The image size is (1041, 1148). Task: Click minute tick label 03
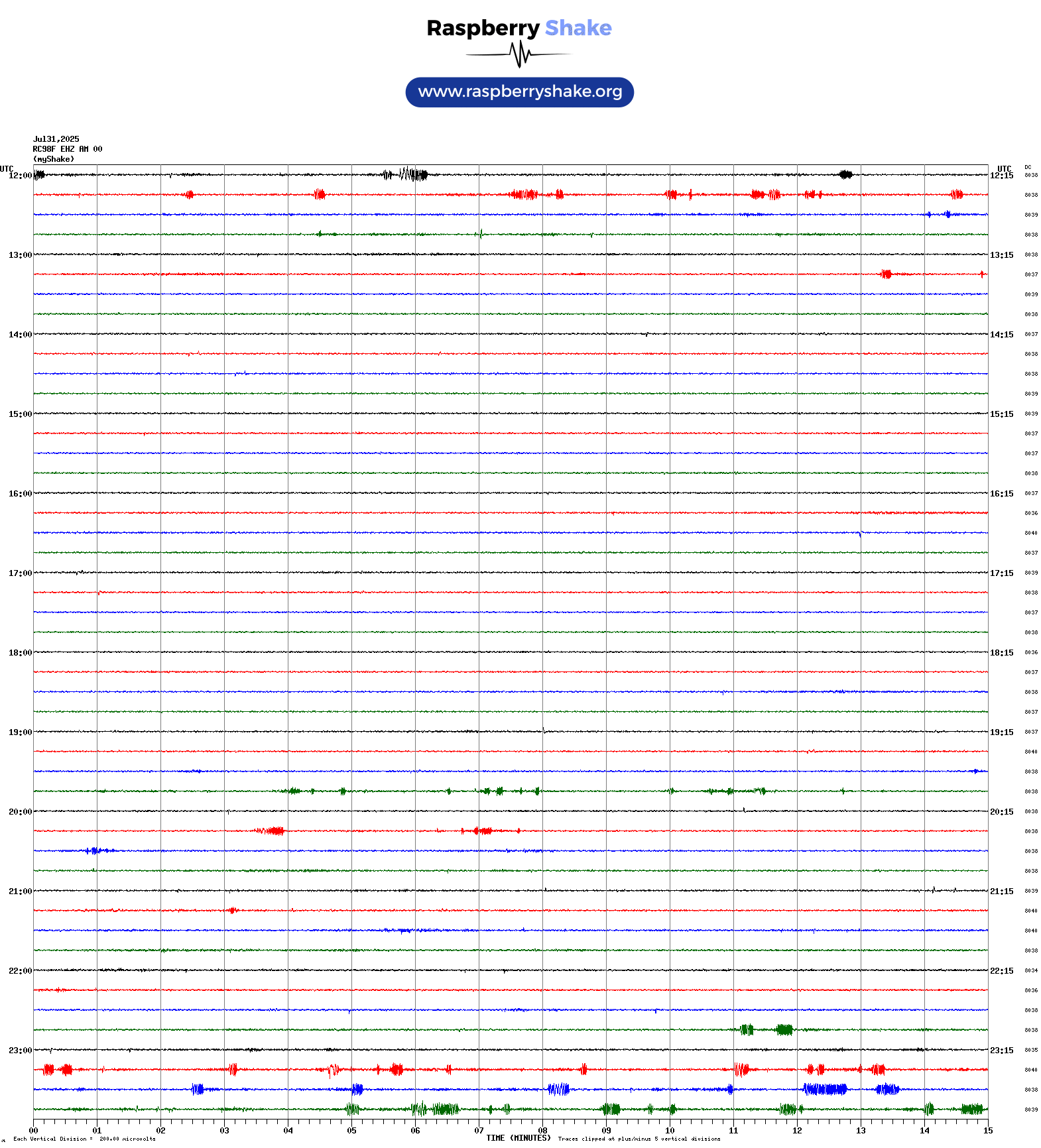point(225,1131)
